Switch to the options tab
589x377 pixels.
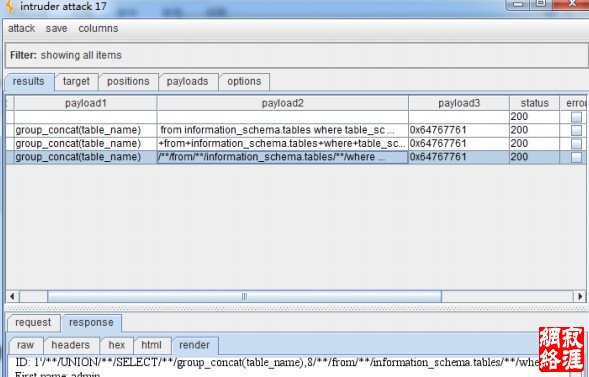tap(244, 81)
